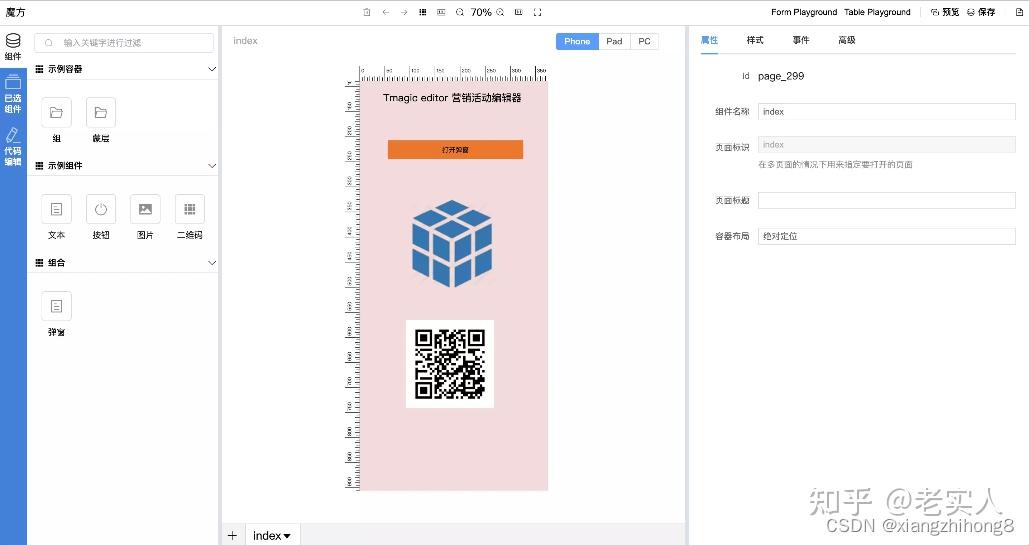The width and height of the screenshot is (1029, 545).
Task: Click the redo arrow in toolbar
Action: 404,12
